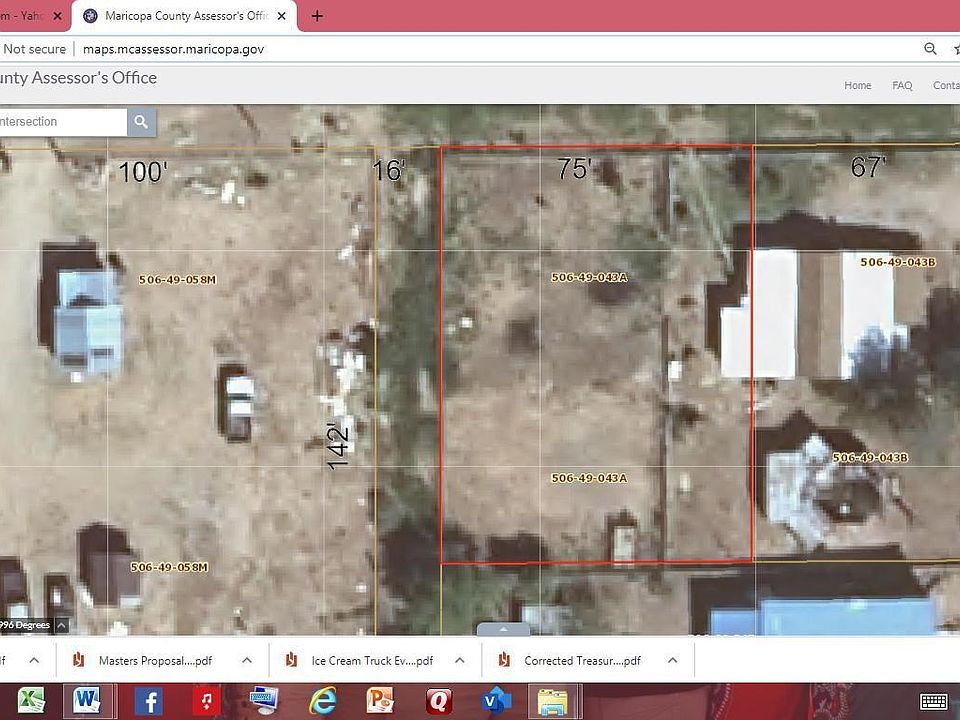Go to the Home page link
960x720 pixels.
(x=857, y=86)
